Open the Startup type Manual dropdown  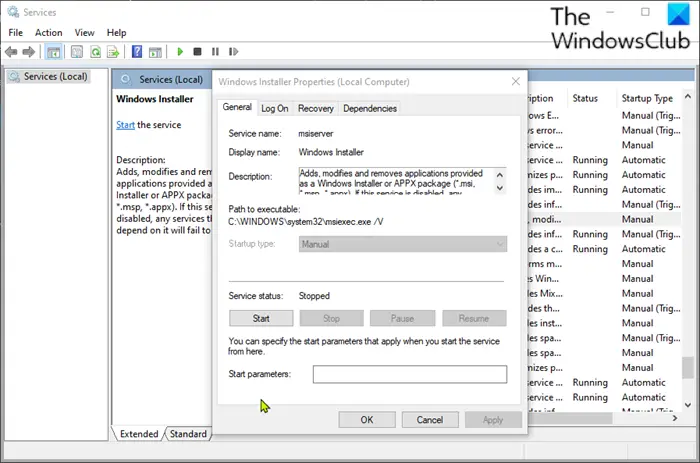pos(403,244)
